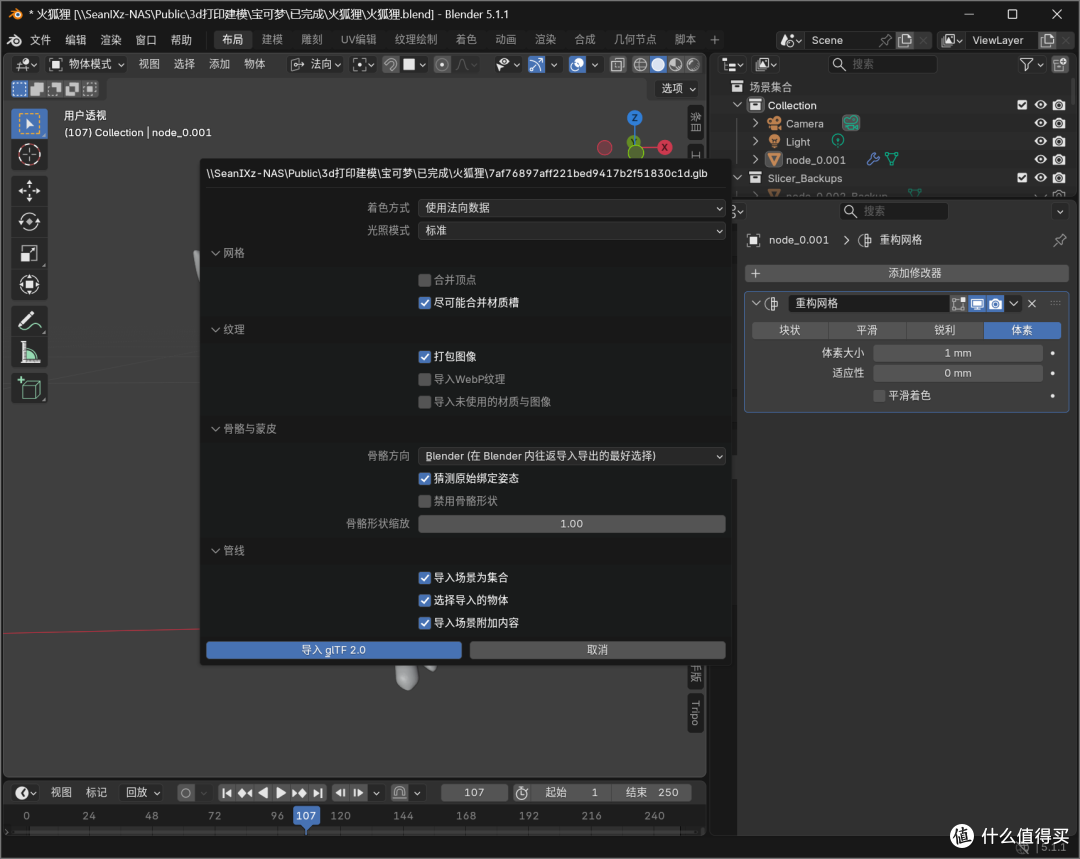Jump to the start frame

[x=227, y=793]
